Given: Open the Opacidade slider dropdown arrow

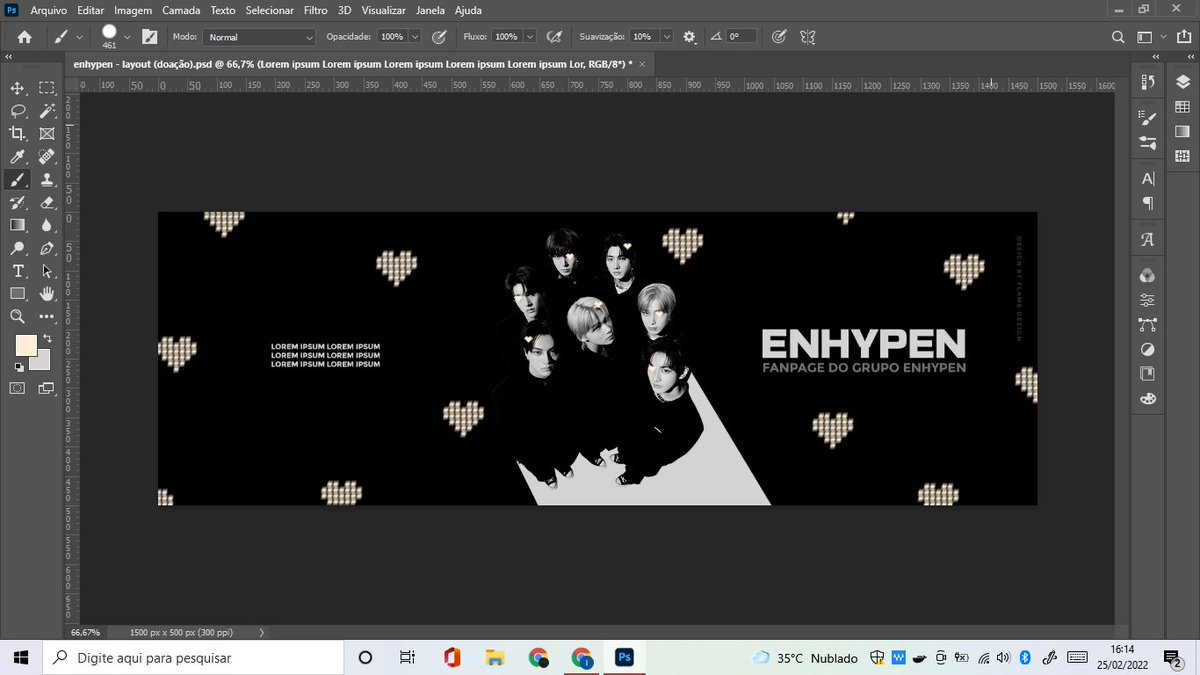Looking at the screenshot, I should [415, 36].
